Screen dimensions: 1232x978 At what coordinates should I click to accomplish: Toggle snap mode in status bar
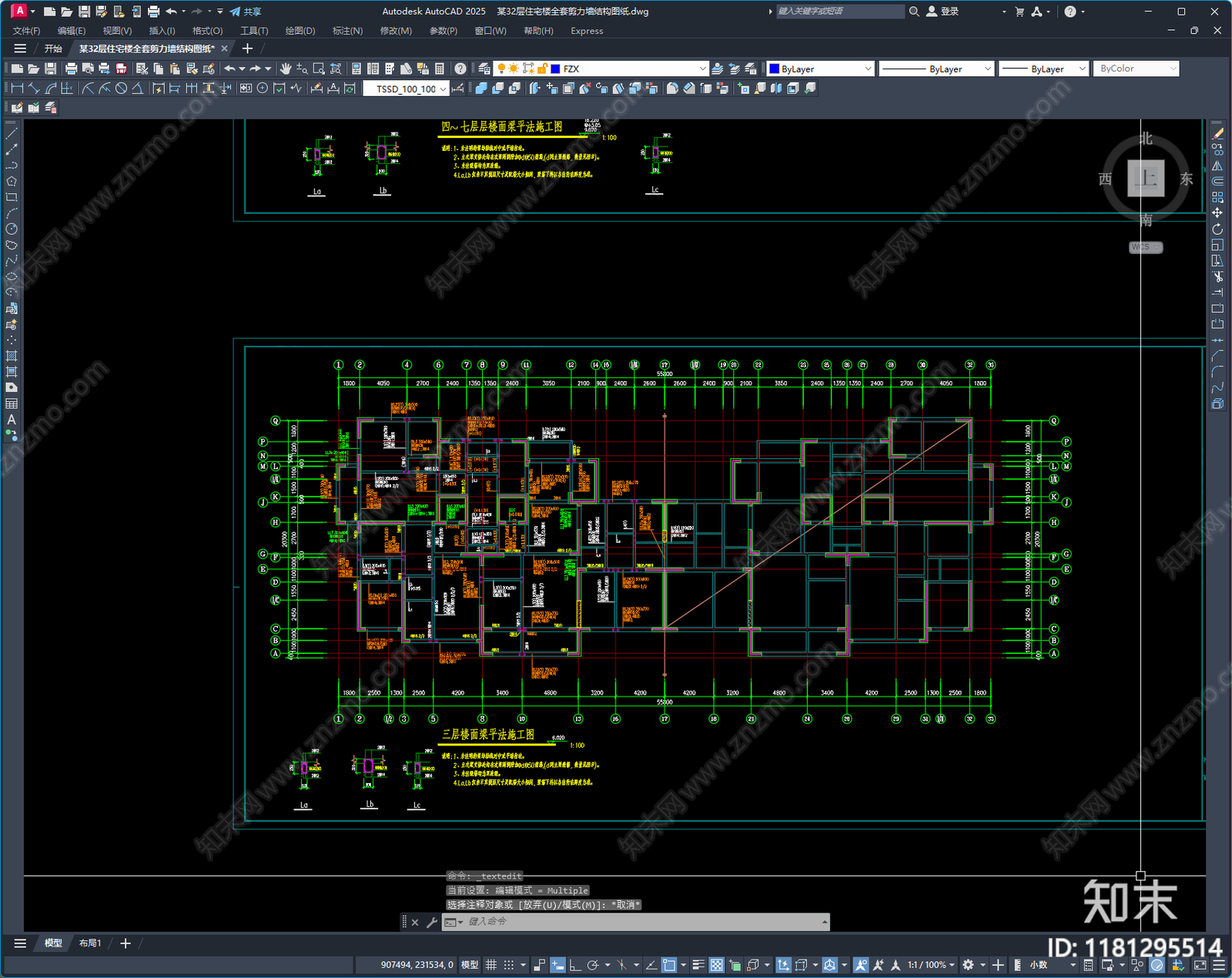point(509,965)
